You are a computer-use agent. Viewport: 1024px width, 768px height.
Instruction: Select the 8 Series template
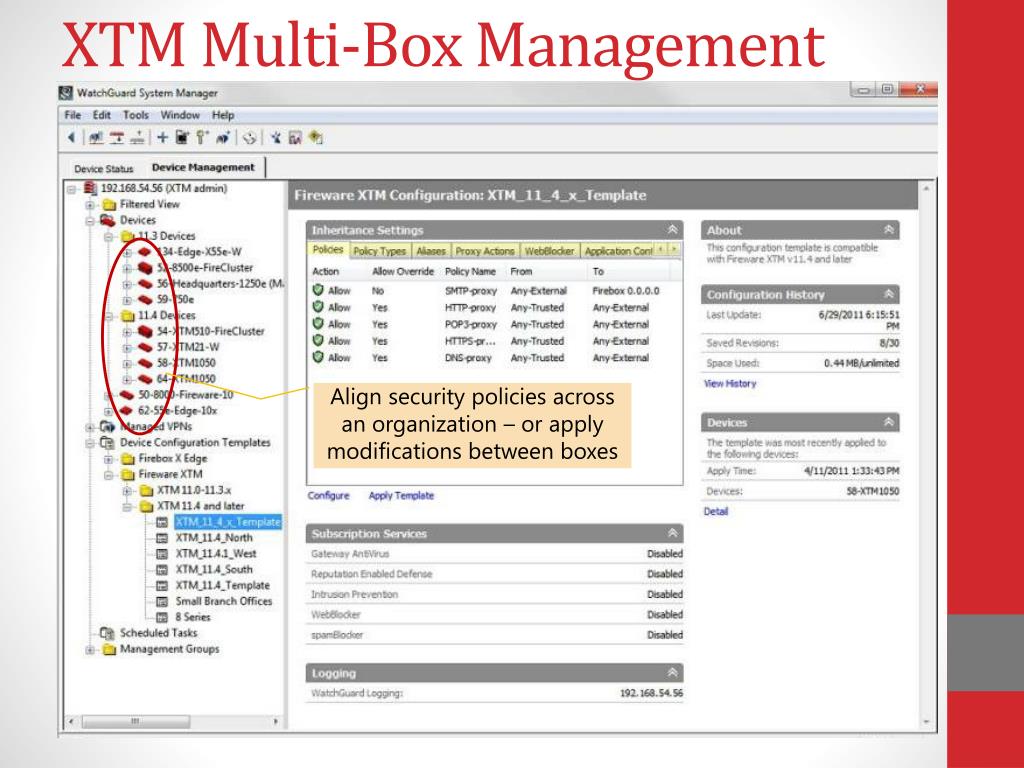(x=193, y=617)
